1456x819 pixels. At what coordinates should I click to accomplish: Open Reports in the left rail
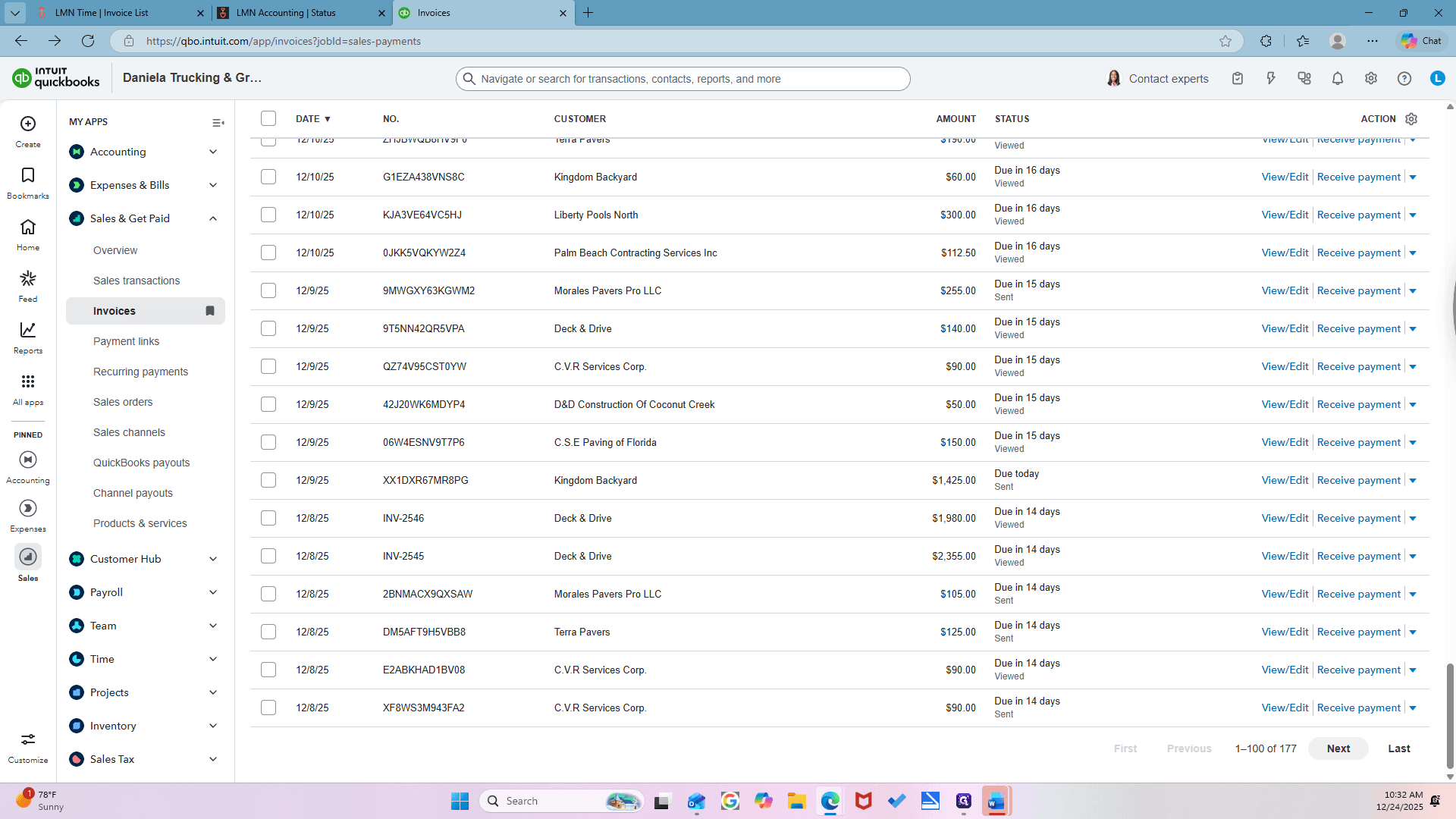28,330
